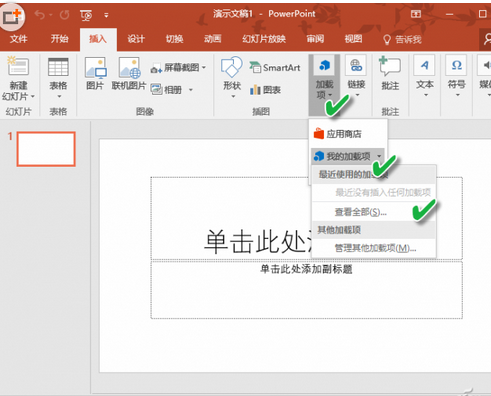Open the File (文件) tab
The image size is (491, 396).
click(x=19, y=39)
